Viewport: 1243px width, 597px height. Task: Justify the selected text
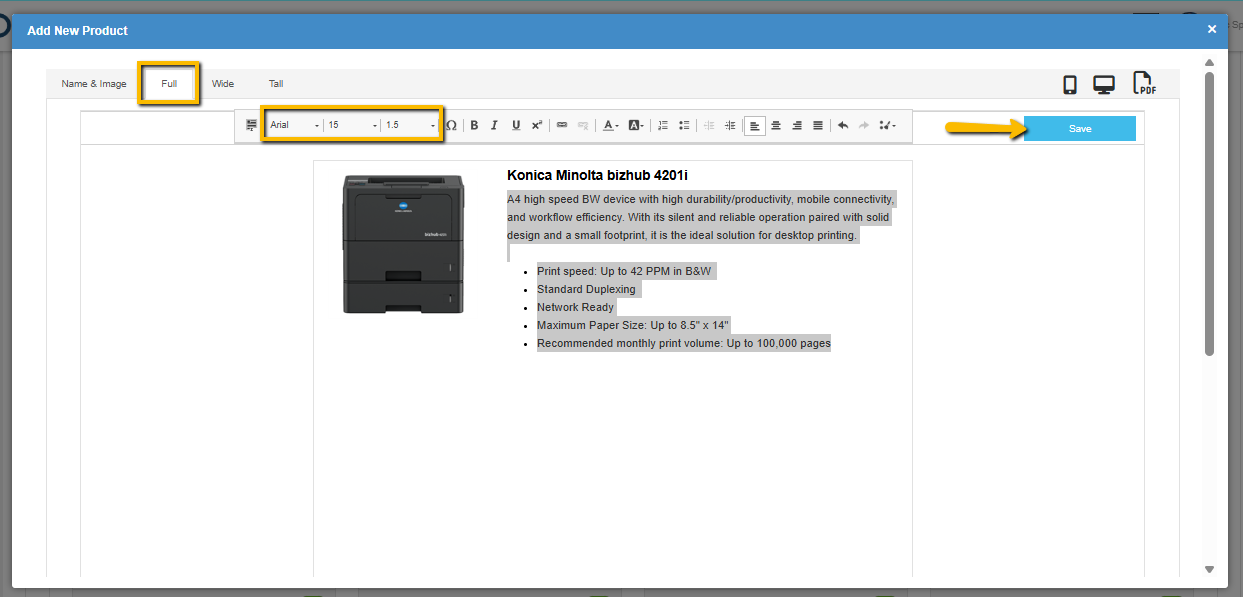pyautogui.click(x=818, y=125)
